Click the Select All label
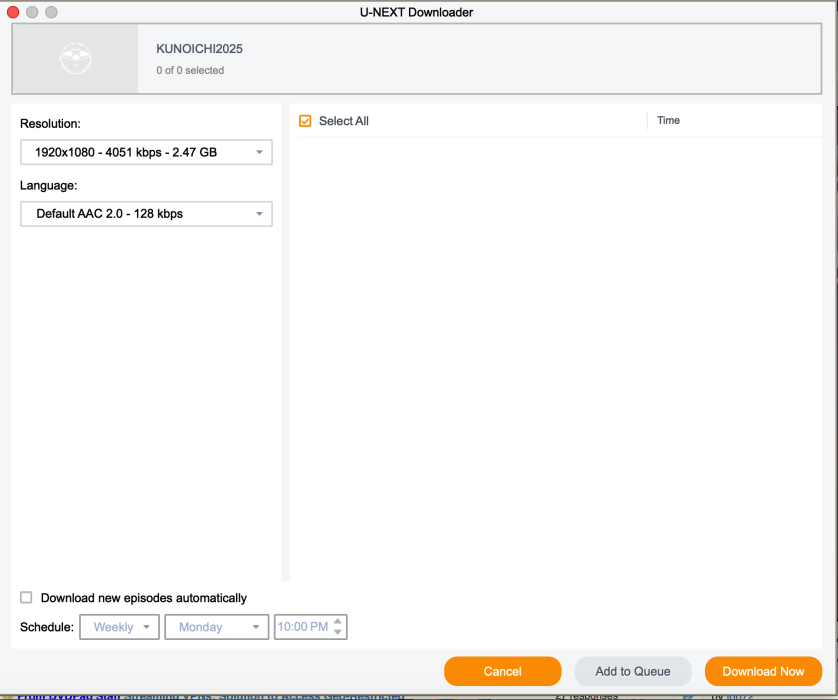838x700 pixels. [344, 121]
